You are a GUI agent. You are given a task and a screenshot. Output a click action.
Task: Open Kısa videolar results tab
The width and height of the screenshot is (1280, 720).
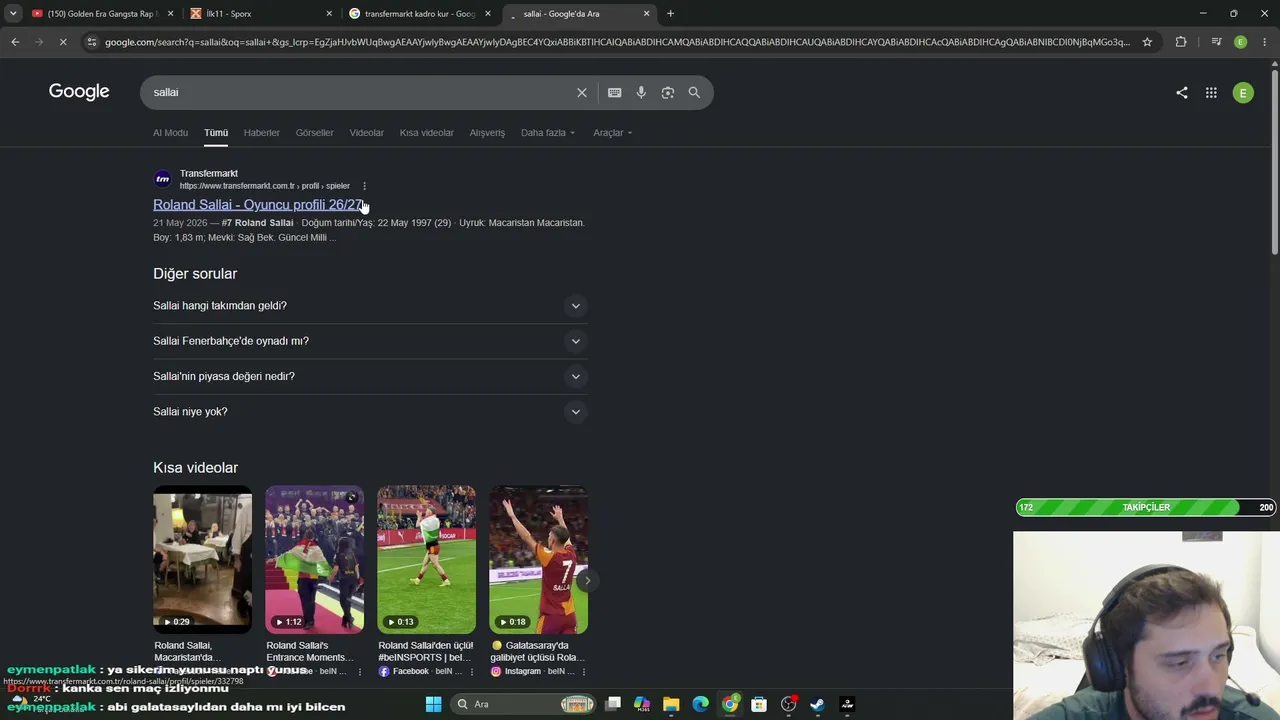[427, 133]
